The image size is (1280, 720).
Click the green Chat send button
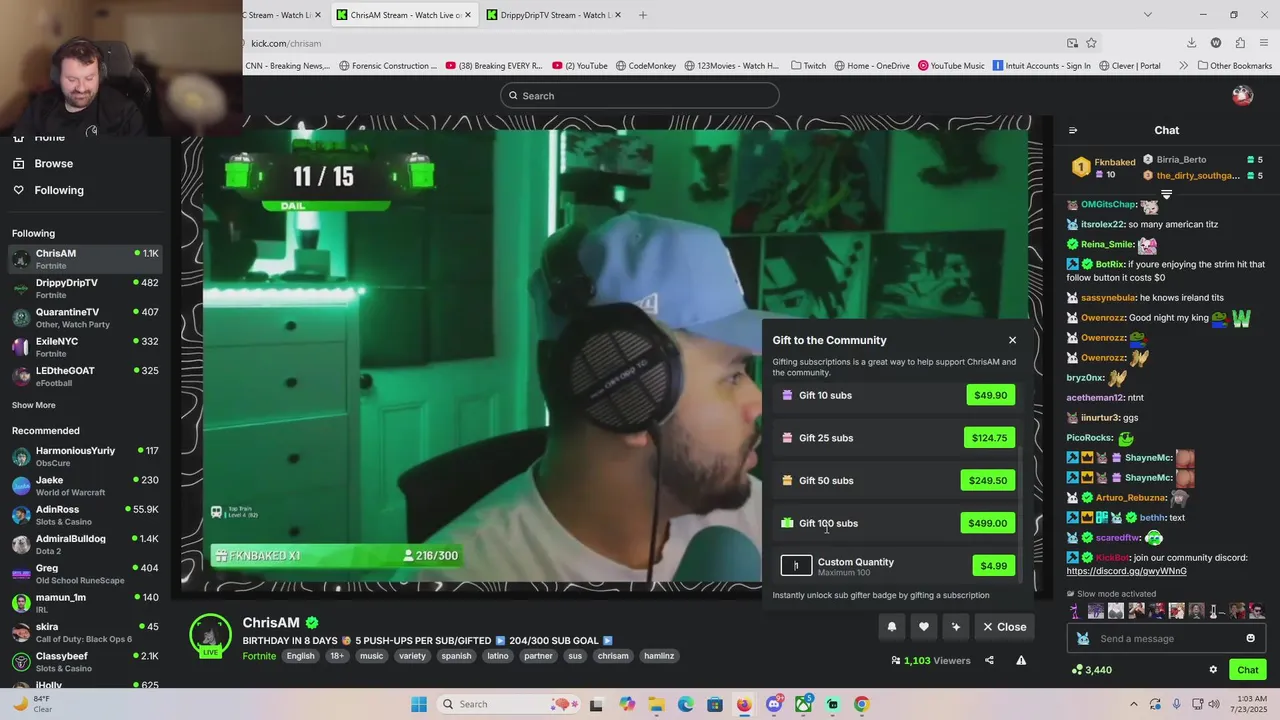point(1248,670)
